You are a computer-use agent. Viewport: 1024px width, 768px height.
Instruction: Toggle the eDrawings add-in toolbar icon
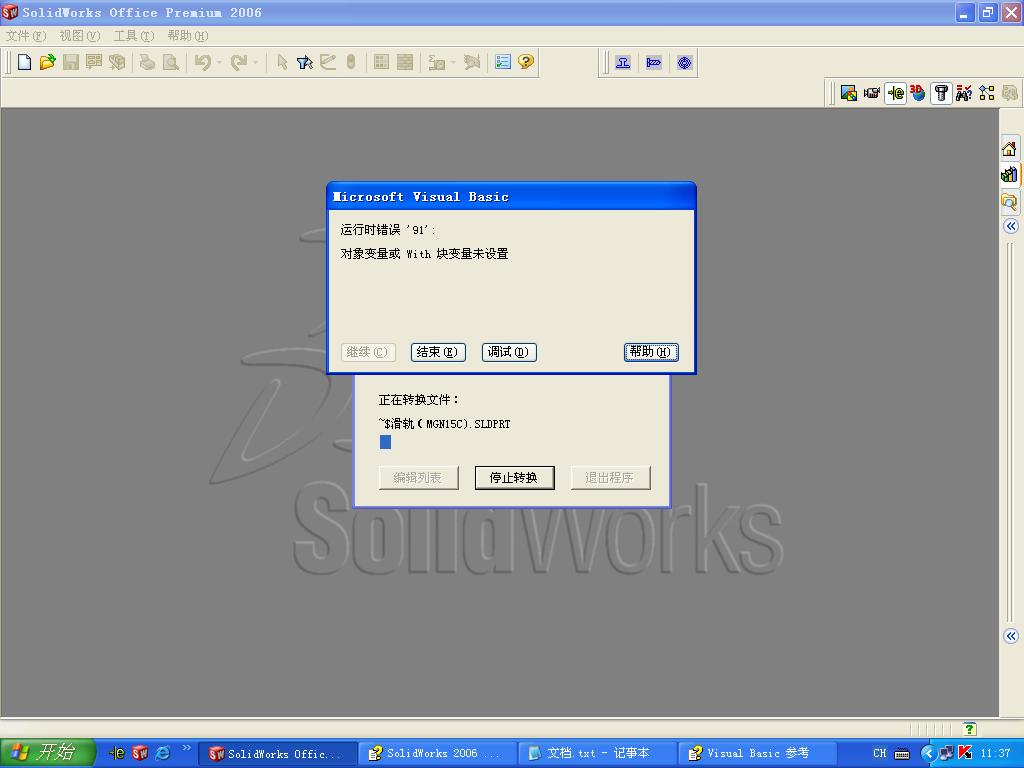coord(895,93)
